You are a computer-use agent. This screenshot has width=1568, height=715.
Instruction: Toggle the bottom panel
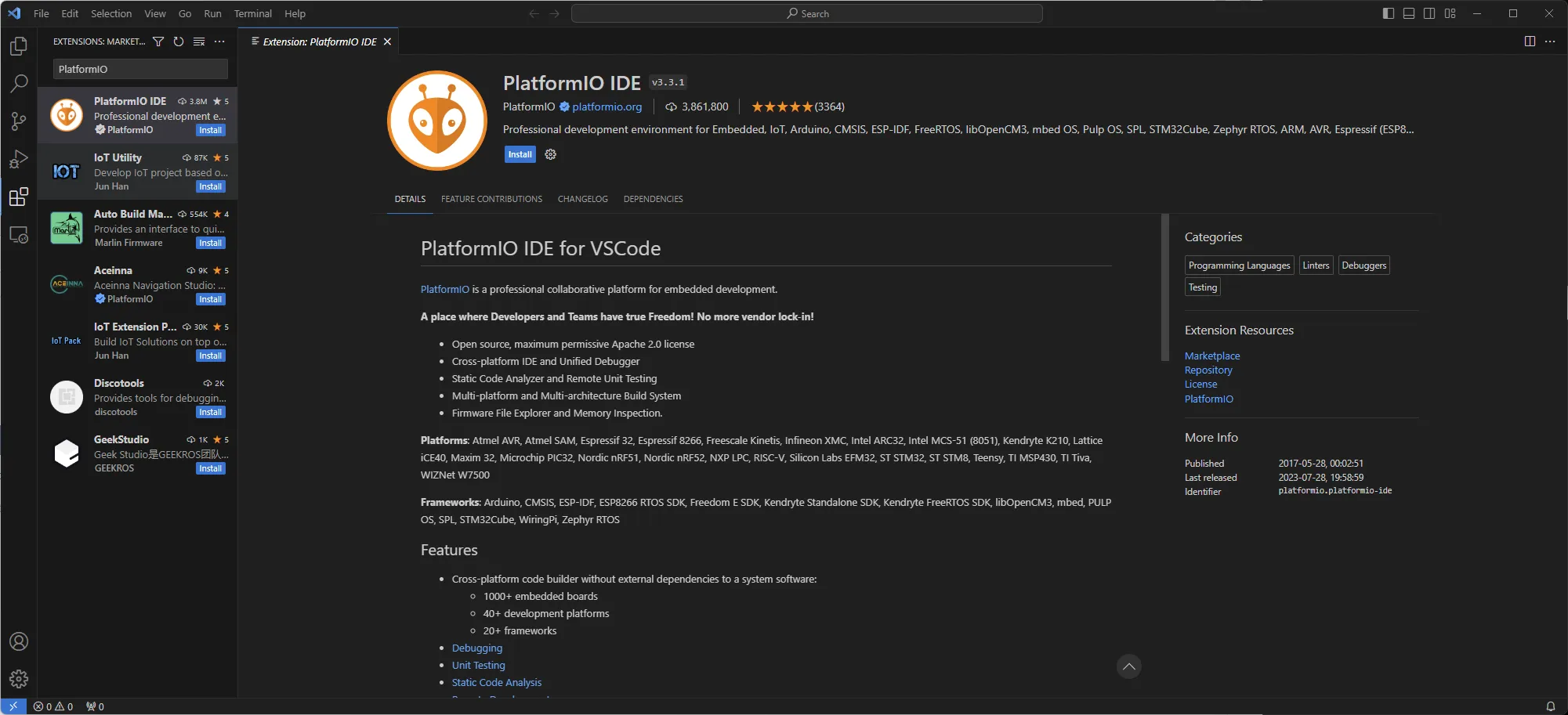point(1409,13)
